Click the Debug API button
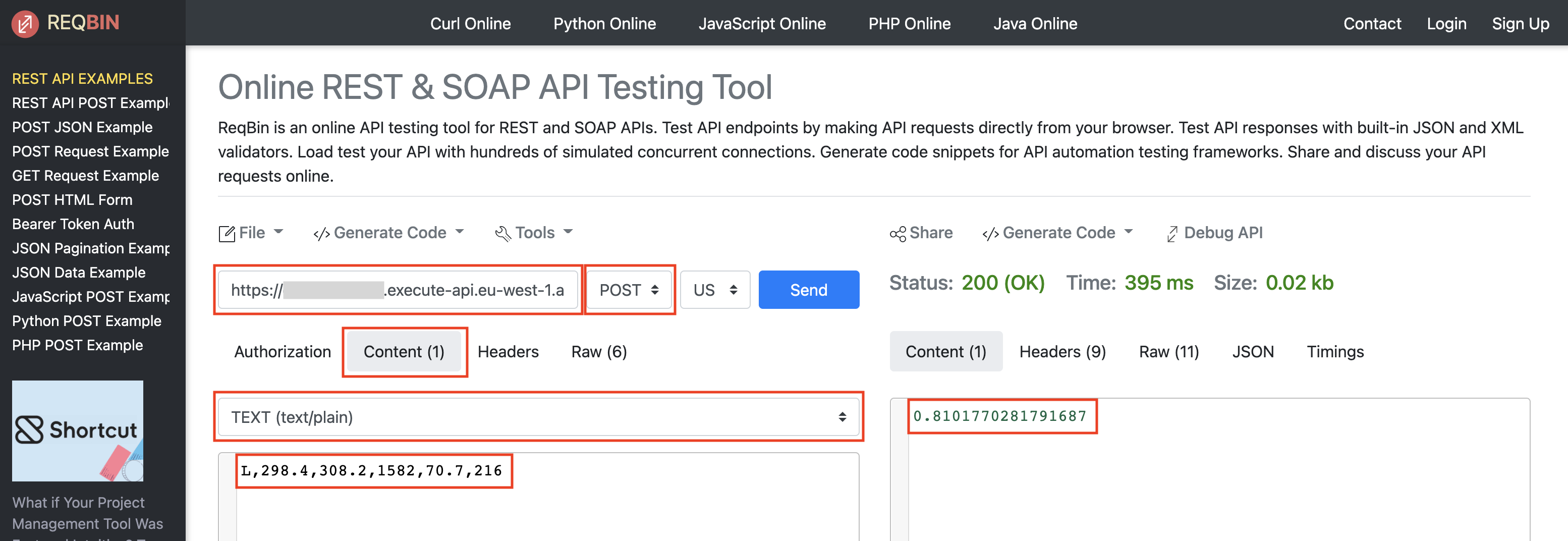This screenshot has width=1568, height=541. pos(1214,233)
